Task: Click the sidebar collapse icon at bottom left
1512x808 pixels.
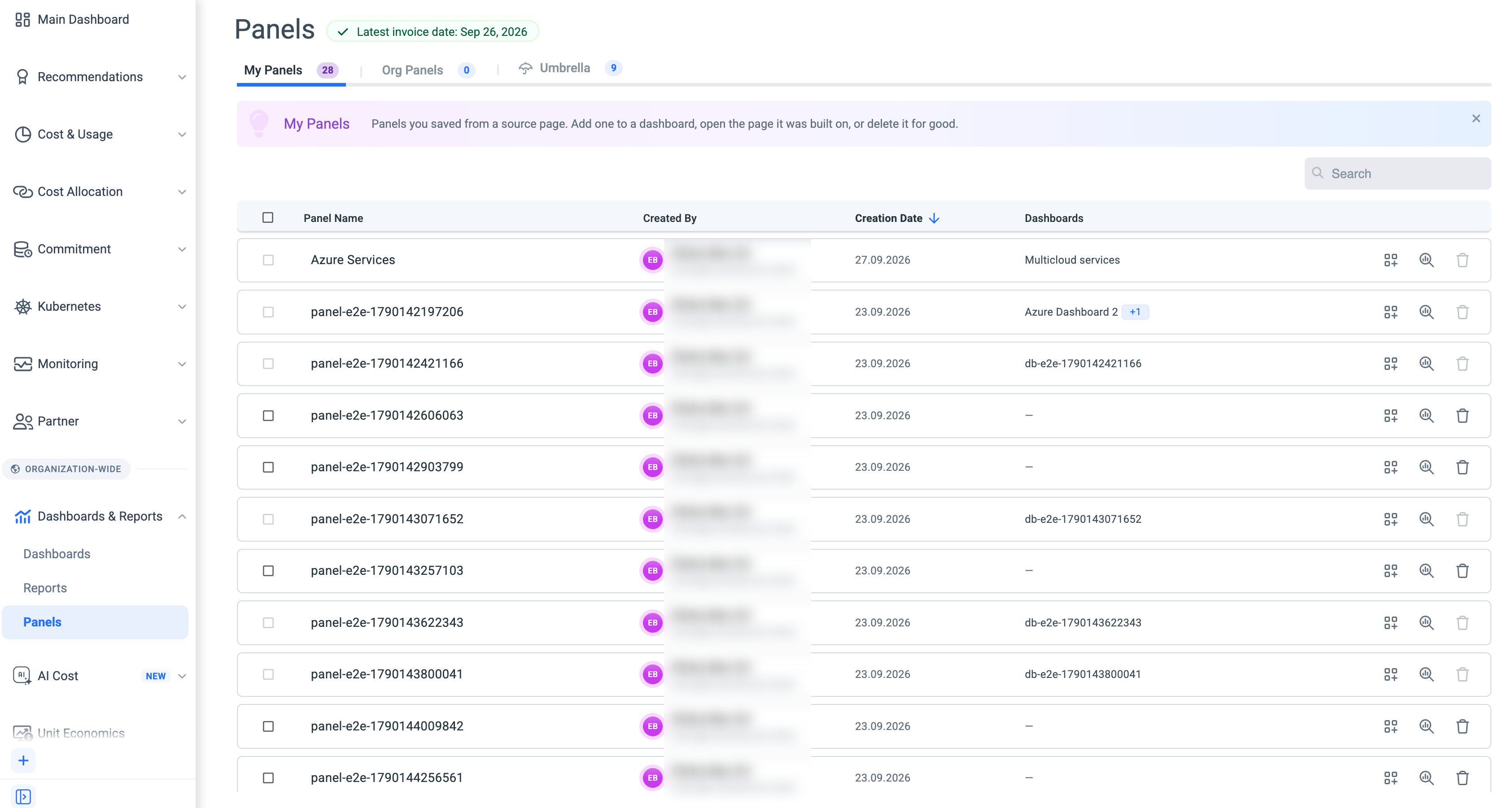Action: [x=23, y=796]
